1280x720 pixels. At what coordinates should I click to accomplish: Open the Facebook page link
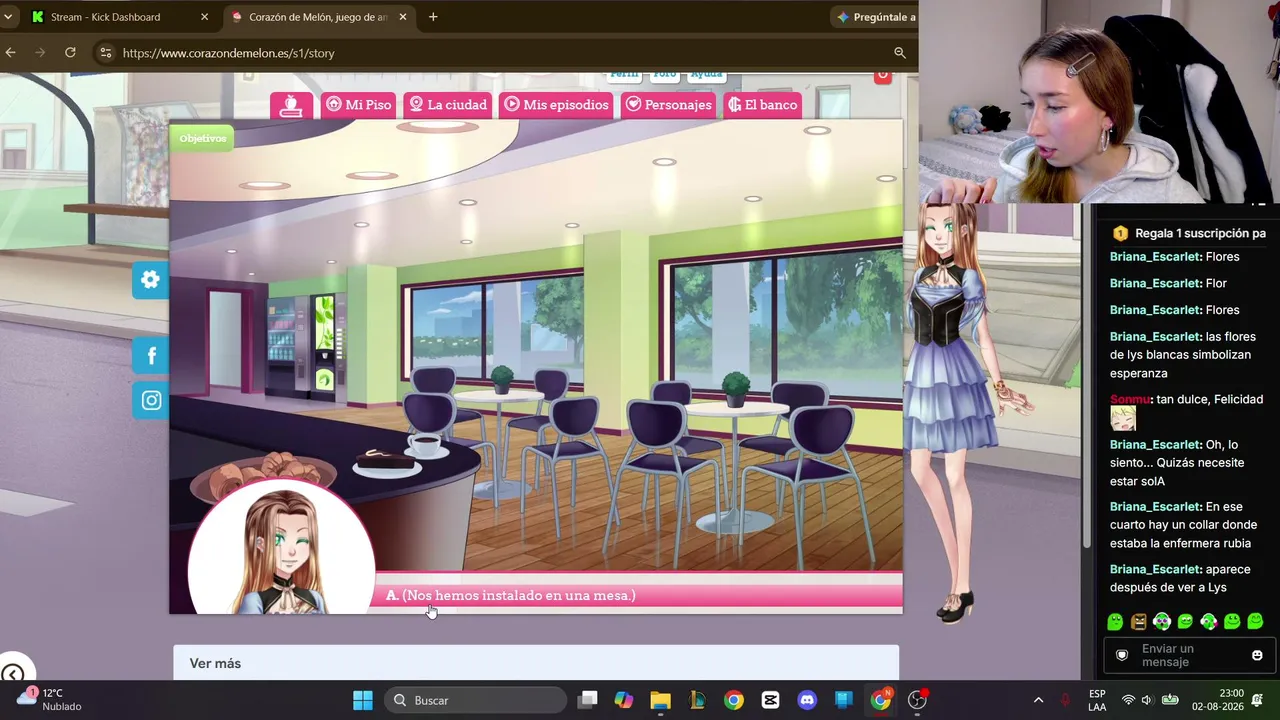[151, 356]
